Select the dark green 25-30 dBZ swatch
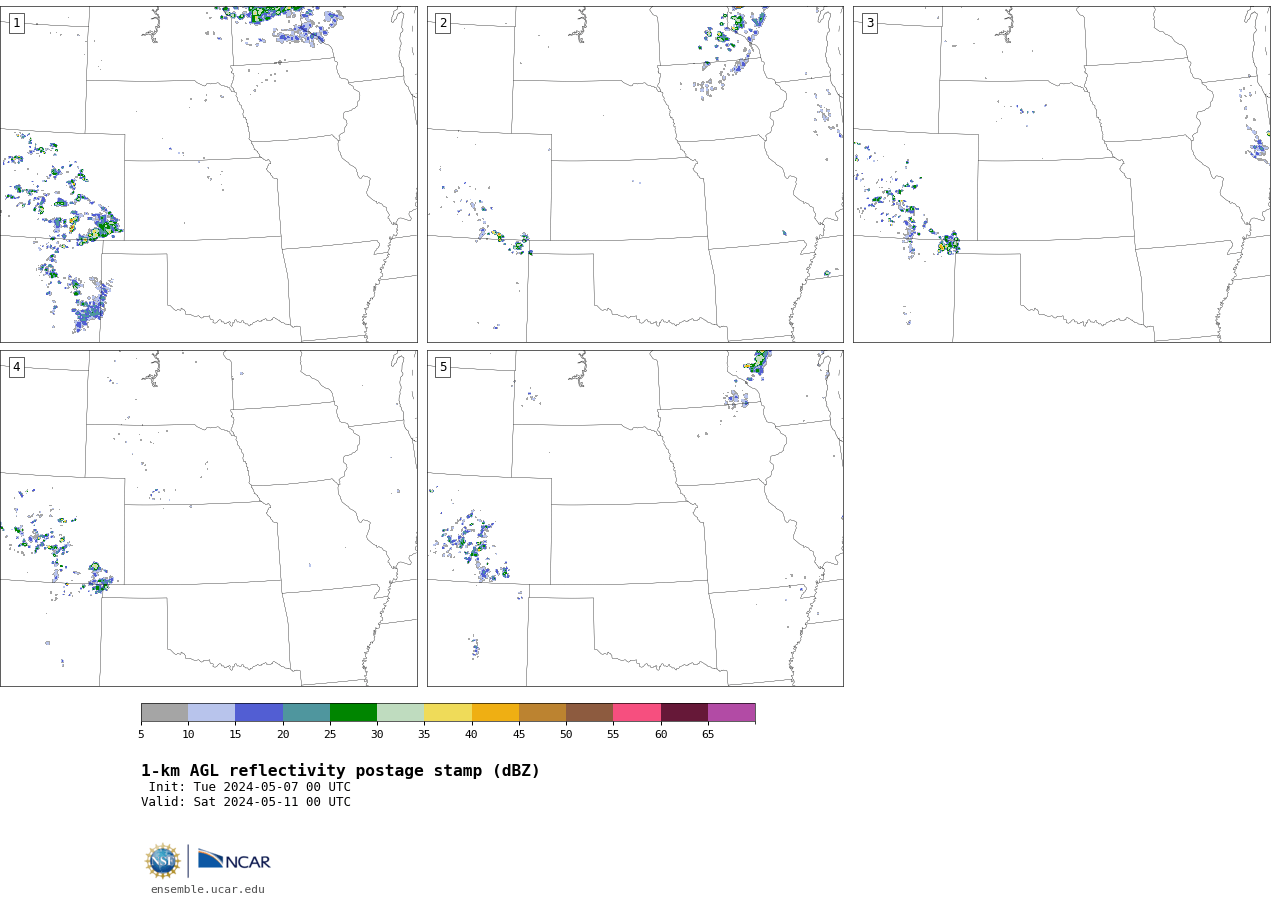 coord(353,712)
